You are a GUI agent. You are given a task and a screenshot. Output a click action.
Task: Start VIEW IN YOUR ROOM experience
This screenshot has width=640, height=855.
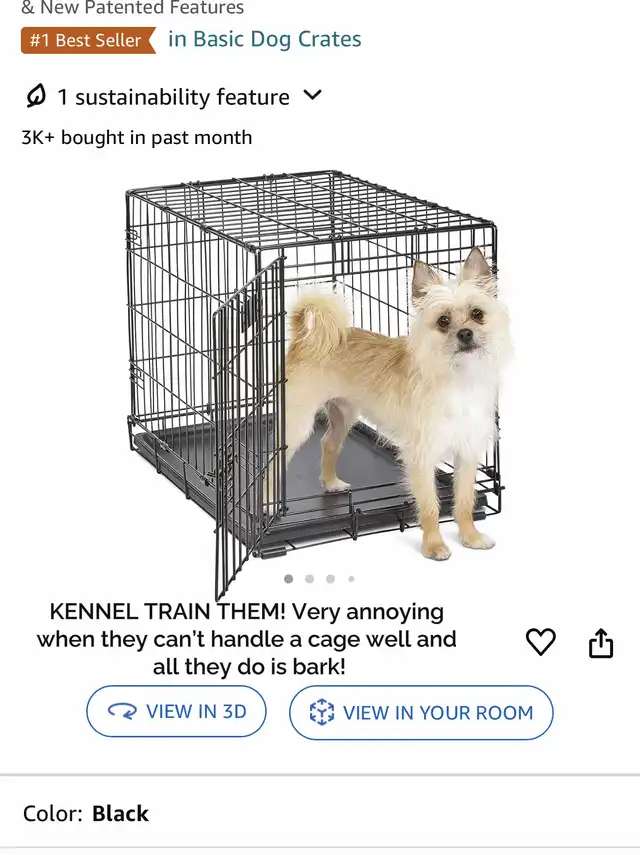tap(421, 712)
